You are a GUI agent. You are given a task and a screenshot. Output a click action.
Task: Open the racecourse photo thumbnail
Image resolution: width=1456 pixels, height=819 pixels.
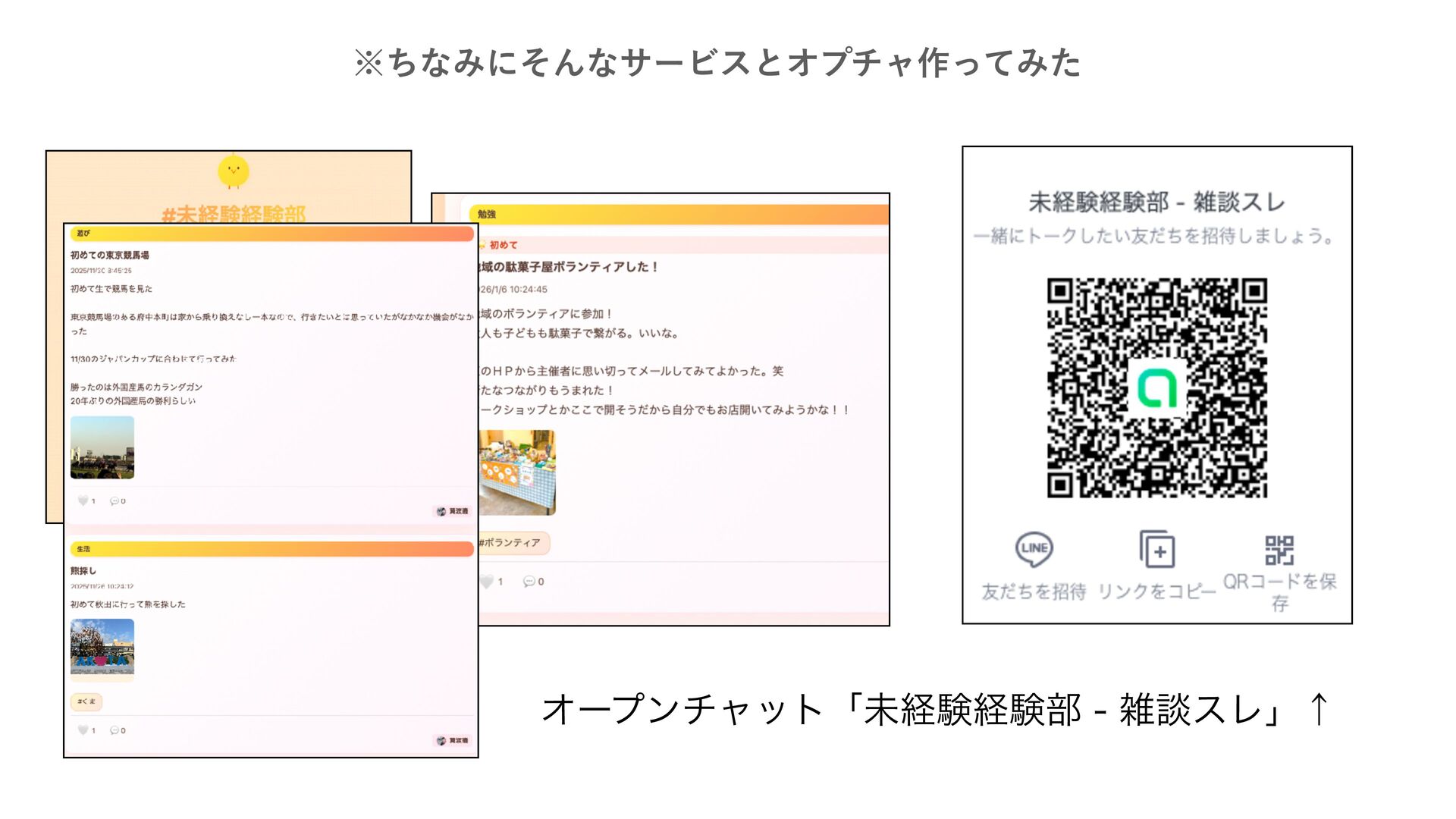click(x=102, y=447)
